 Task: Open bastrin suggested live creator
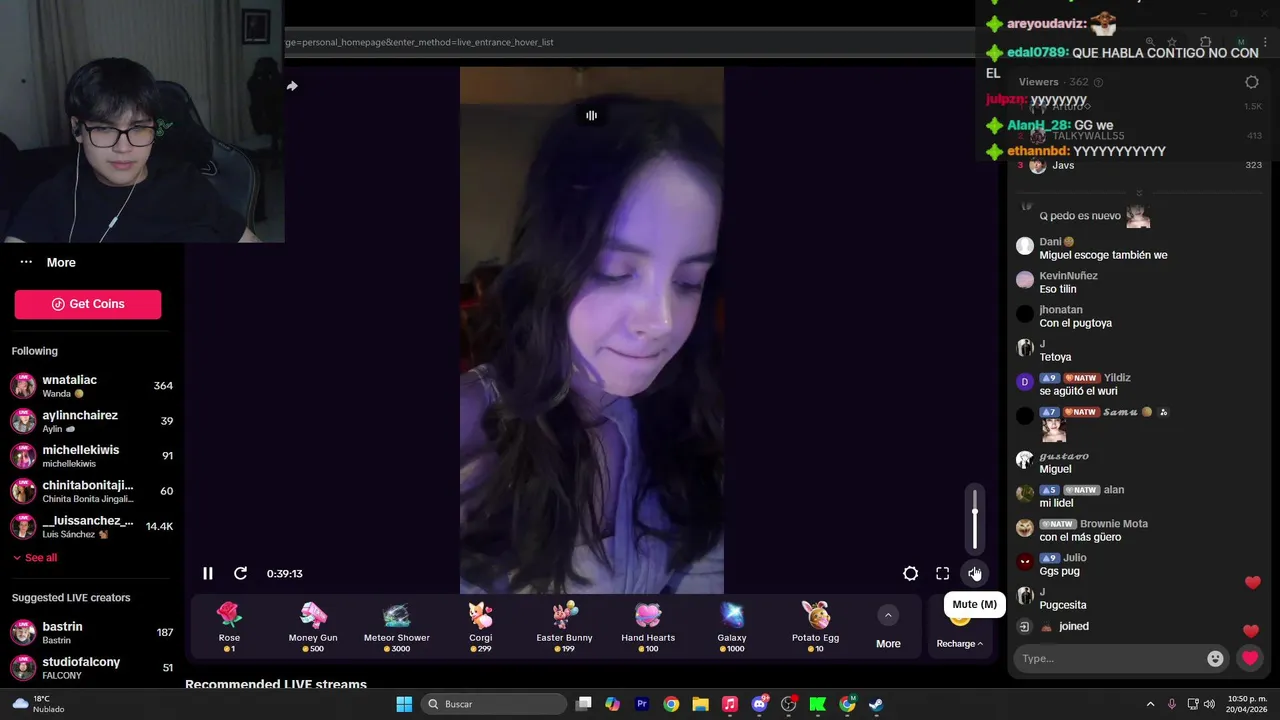click(x=92, y=632)
